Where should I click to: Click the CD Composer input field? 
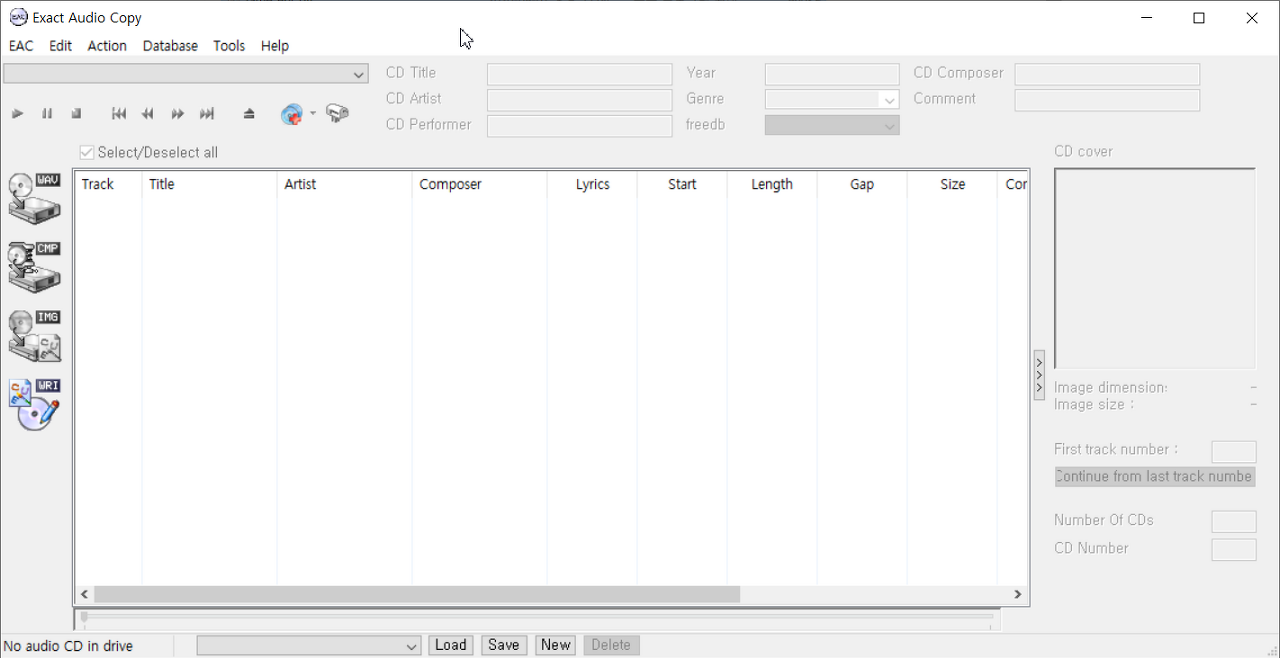coord(1107,74)
